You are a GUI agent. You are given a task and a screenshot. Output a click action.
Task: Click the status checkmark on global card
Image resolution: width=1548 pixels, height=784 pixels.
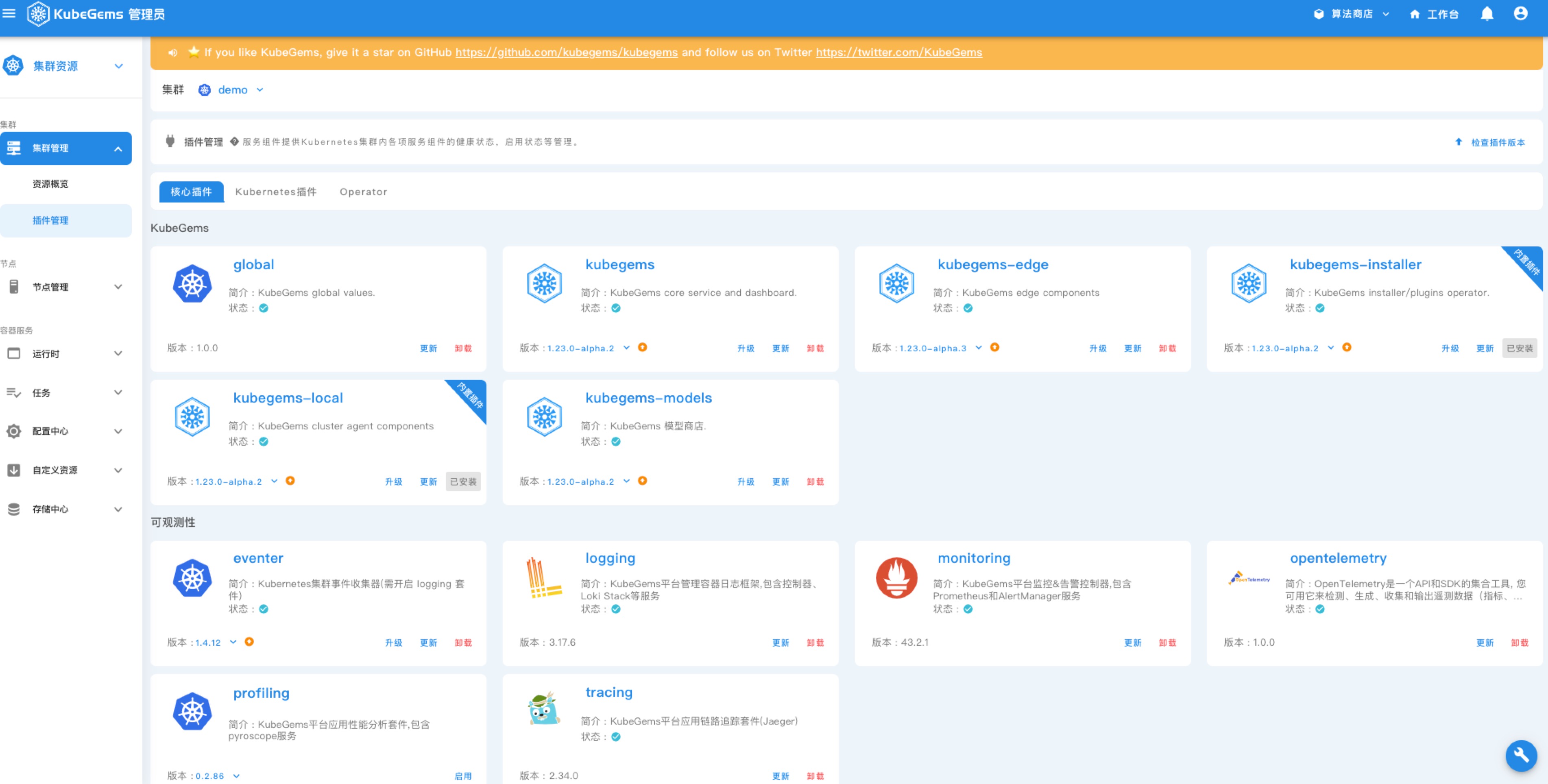[264, 308]
